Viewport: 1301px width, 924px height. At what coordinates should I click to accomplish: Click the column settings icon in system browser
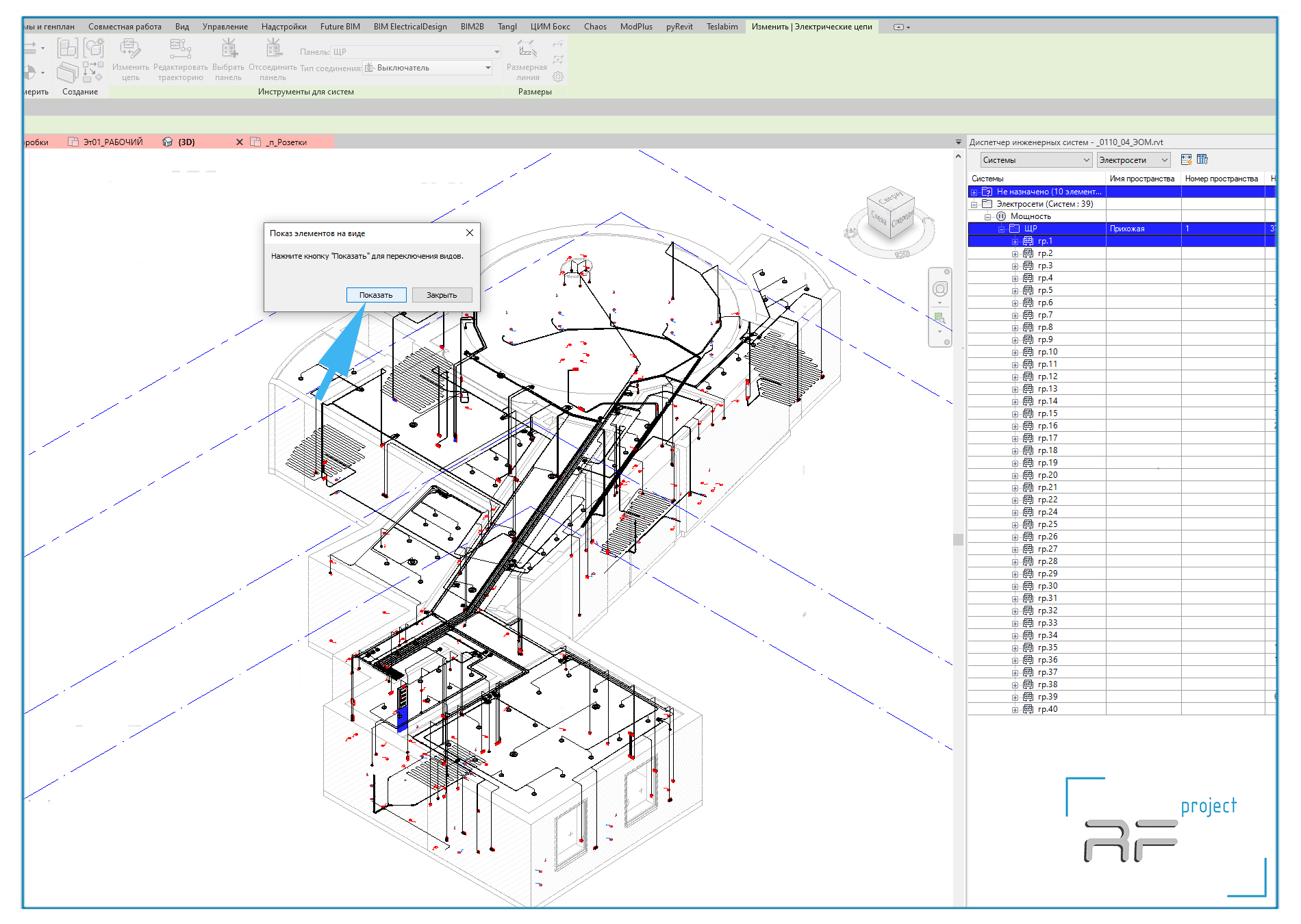(1202, 159)
